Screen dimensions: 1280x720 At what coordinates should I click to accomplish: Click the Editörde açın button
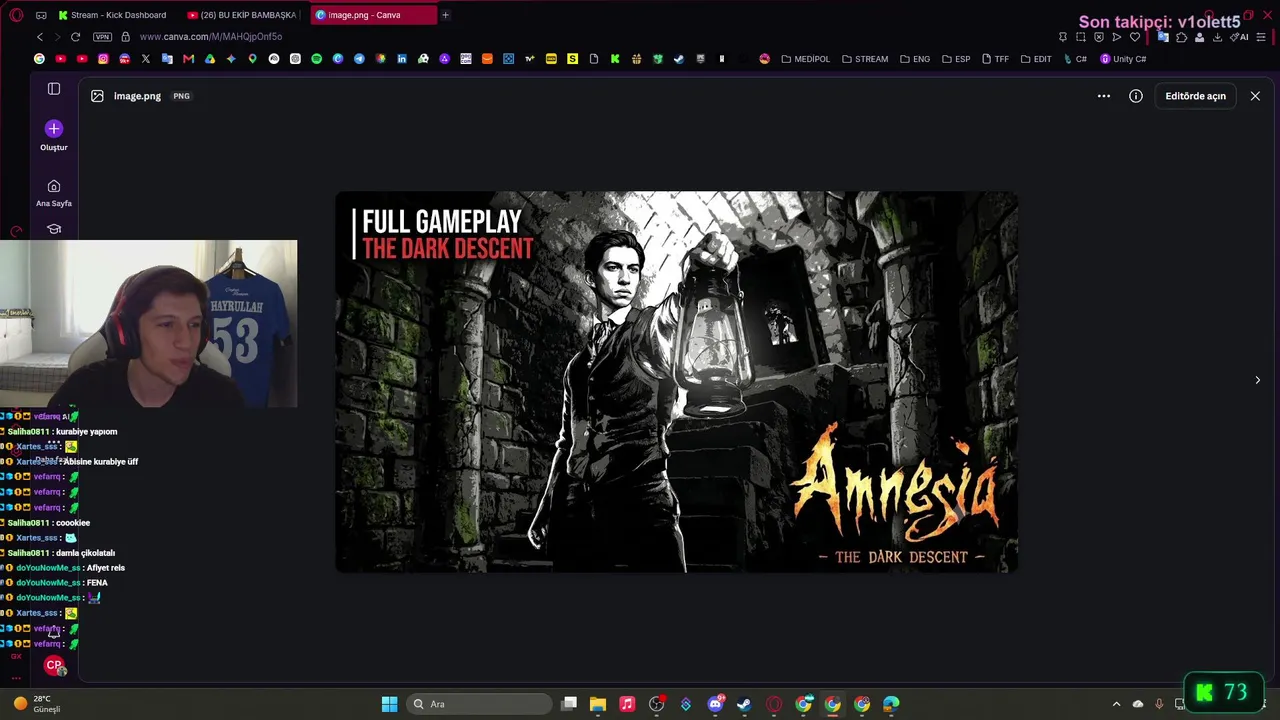coord(1195,96)
